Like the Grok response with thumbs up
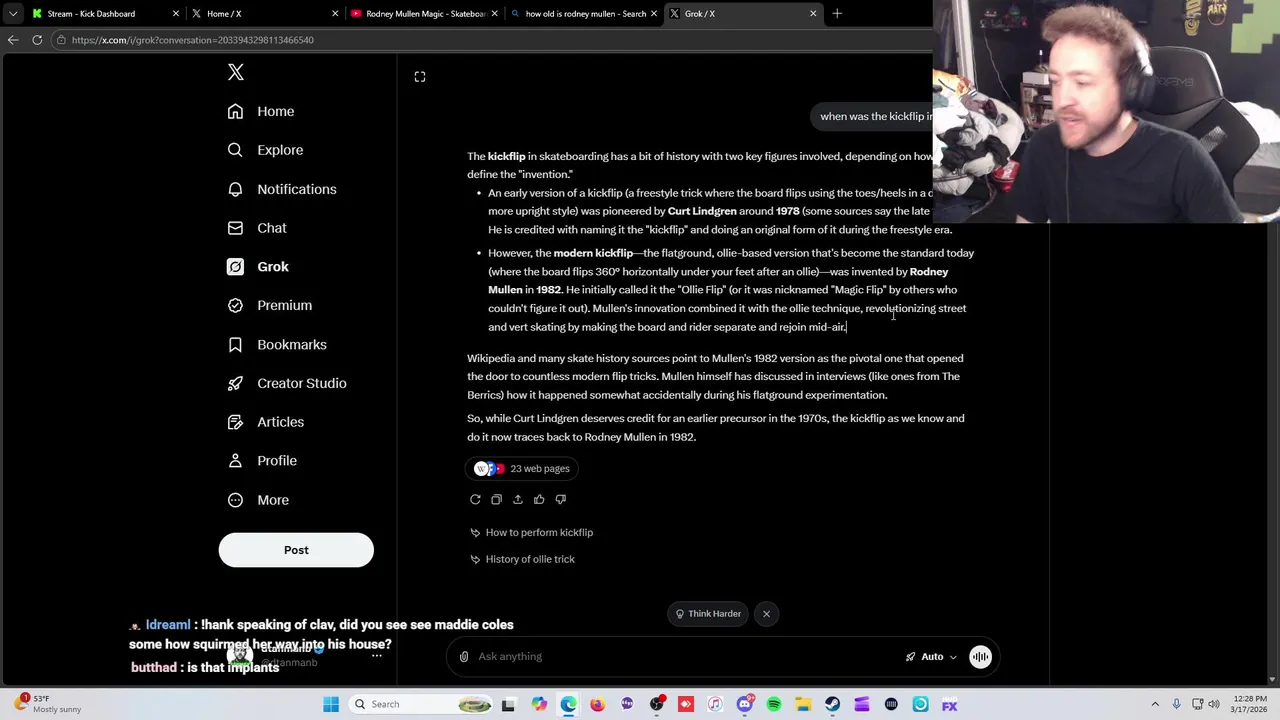Viewport: 1280px width, 720px height. point(539,499)
